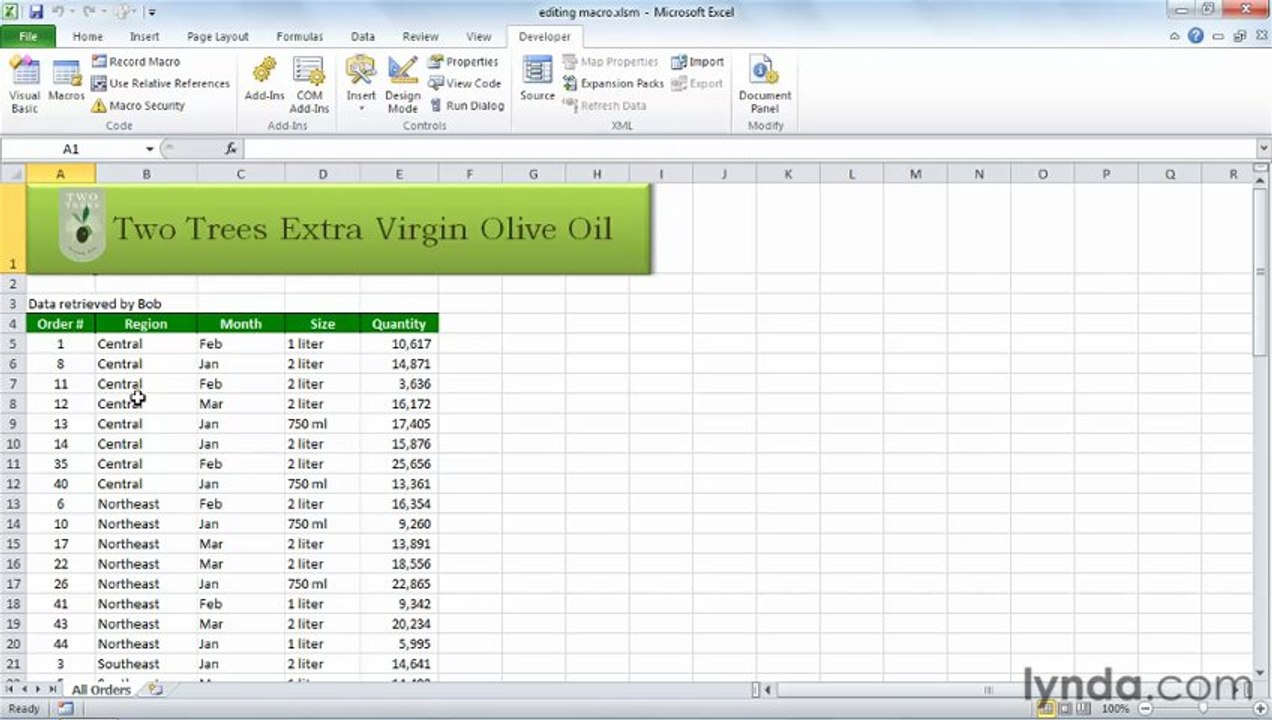Click View Code

465,84
